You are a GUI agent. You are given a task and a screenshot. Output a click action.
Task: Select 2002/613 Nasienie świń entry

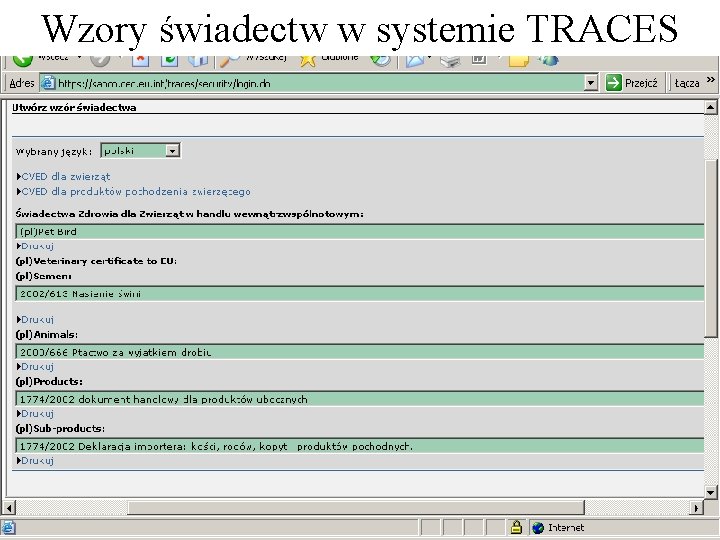pyautogui.click(x=360, y=293)
